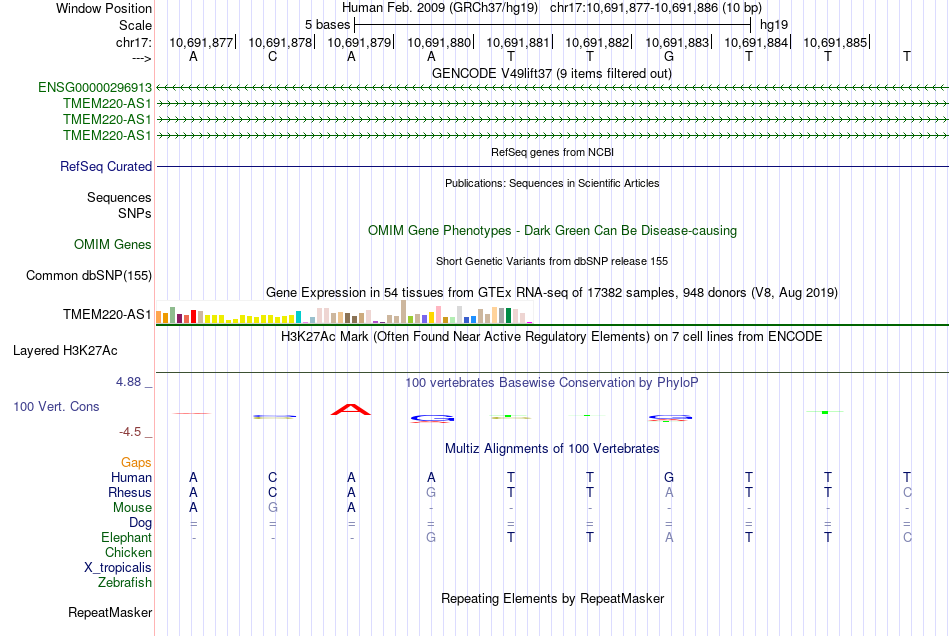The width and height of the screenshot is (950, 636).
Task: Click the G base in the Human row
Action: (x=669, y=477)
